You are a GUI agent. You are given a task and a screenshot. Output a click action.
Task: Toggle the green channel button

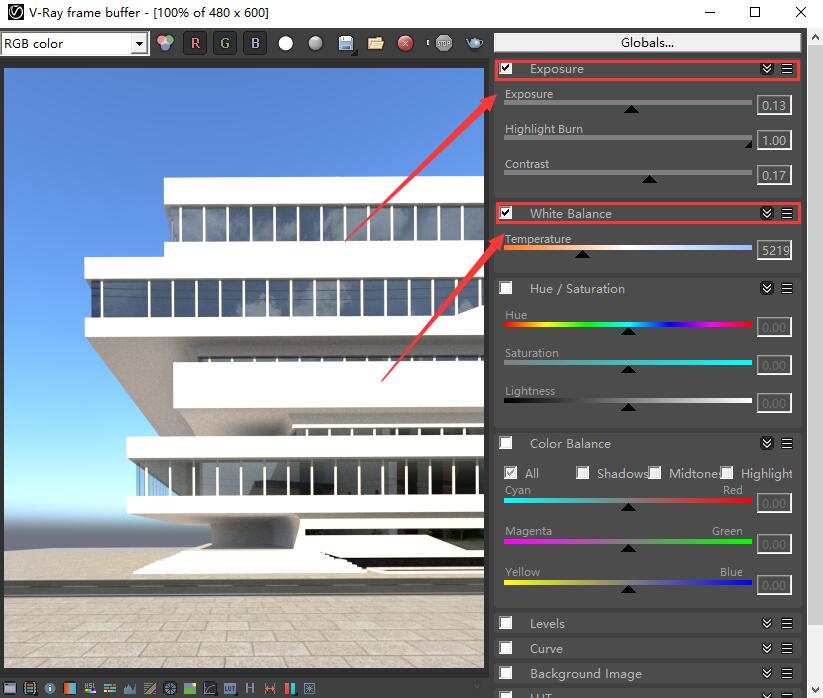point(225,43)
